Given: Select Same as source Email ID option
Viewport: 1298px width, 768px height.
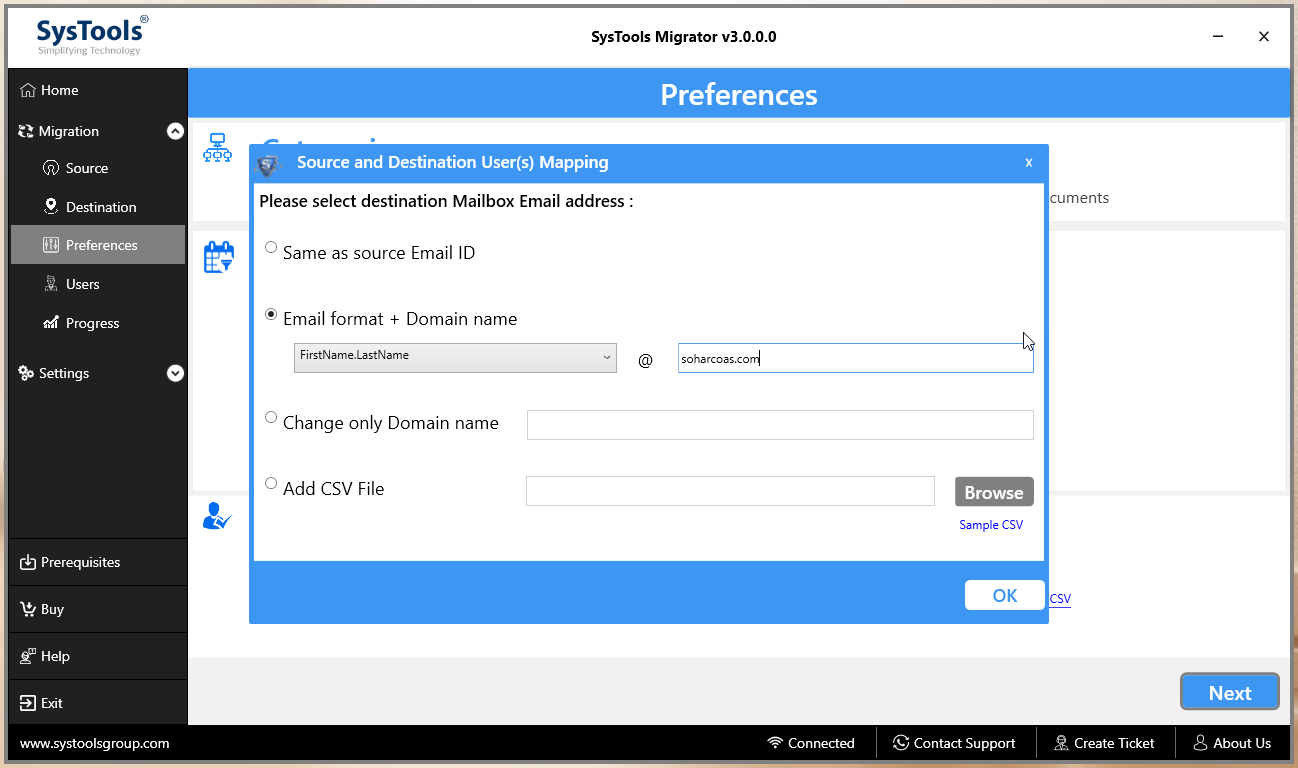Looking at the screenshot, I should point(271,247).
